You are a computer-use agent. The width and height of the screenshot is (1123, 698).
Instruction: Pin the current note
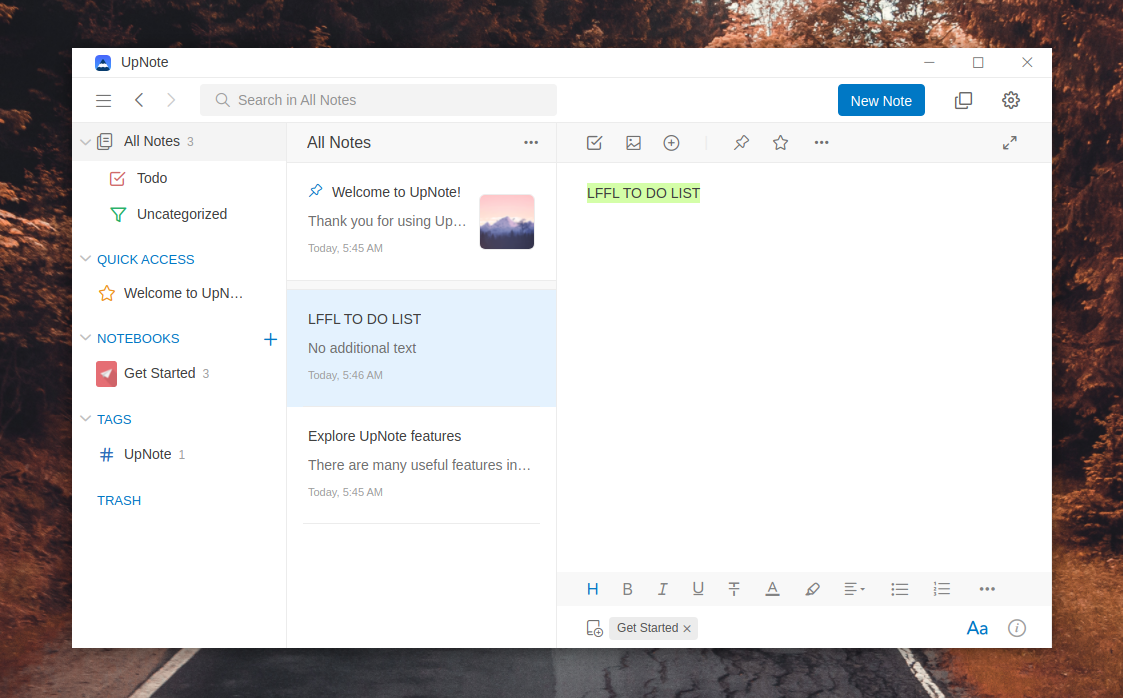pyautogui.click(x=741, y=142)
